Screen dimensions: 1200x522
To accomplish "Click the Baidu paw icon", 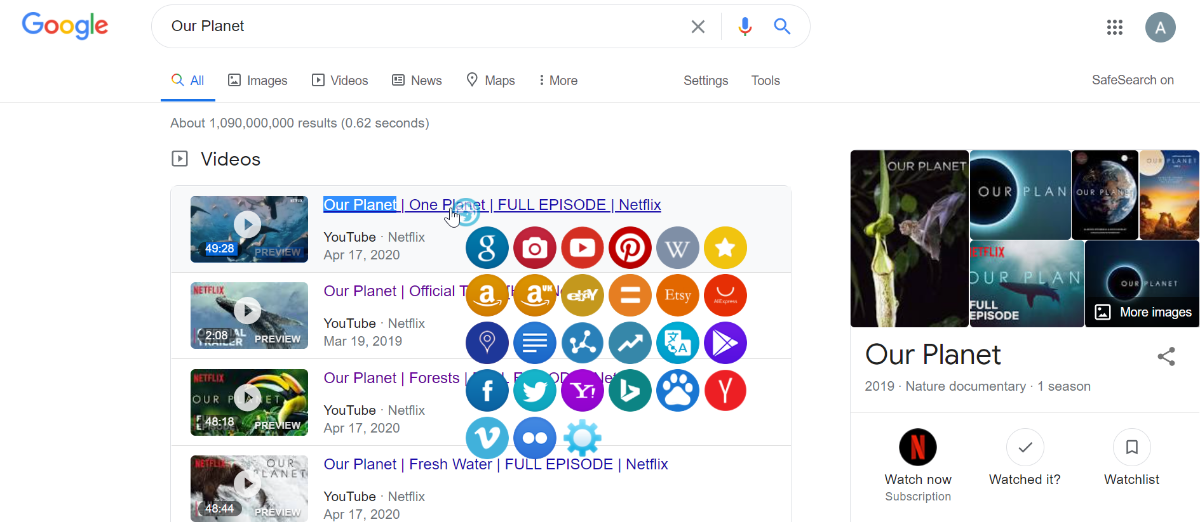I will (677, 390).
